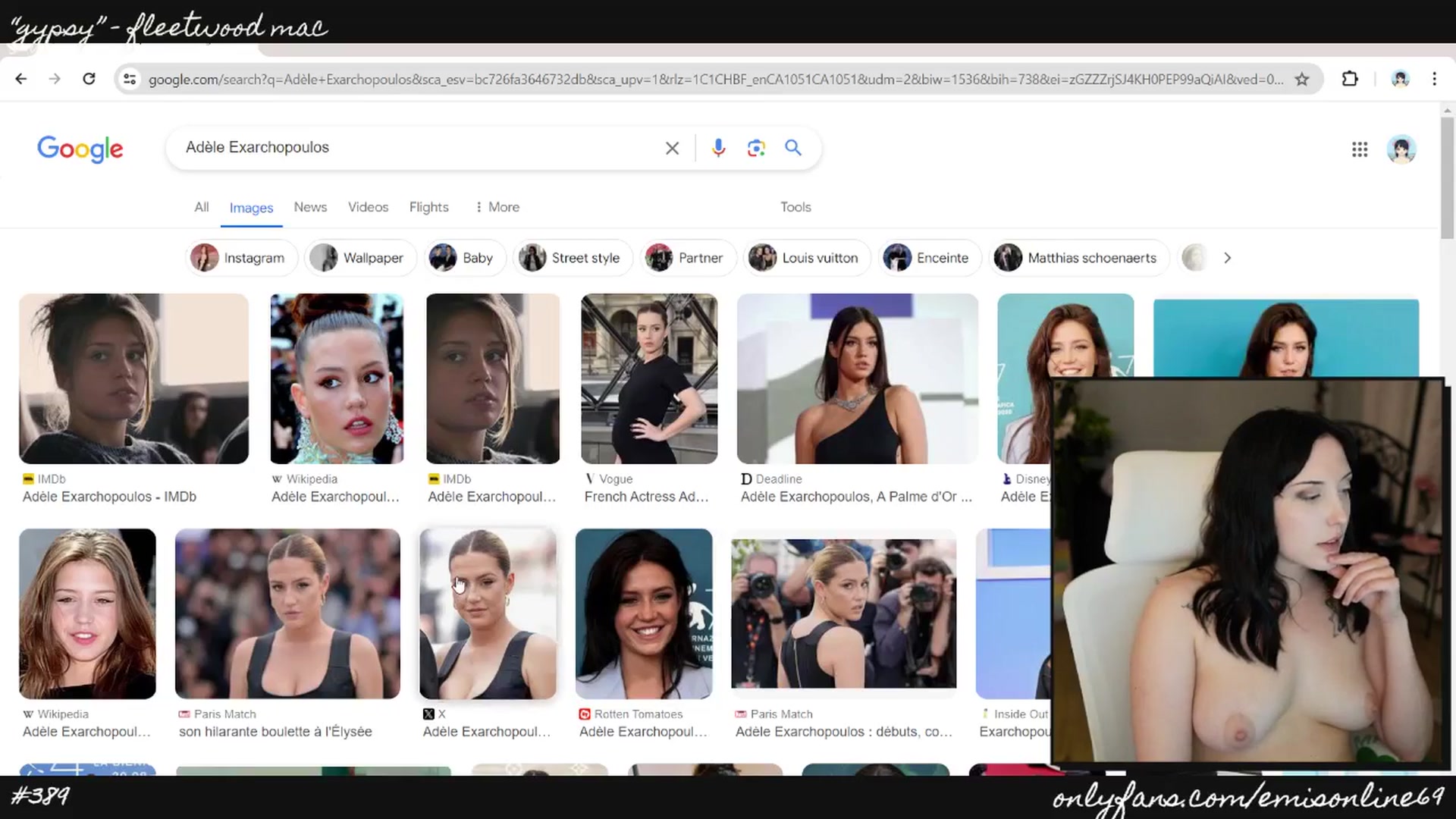Expand the More search categories menu
This screenshot has height=819, width=1456.
(497, 207)
